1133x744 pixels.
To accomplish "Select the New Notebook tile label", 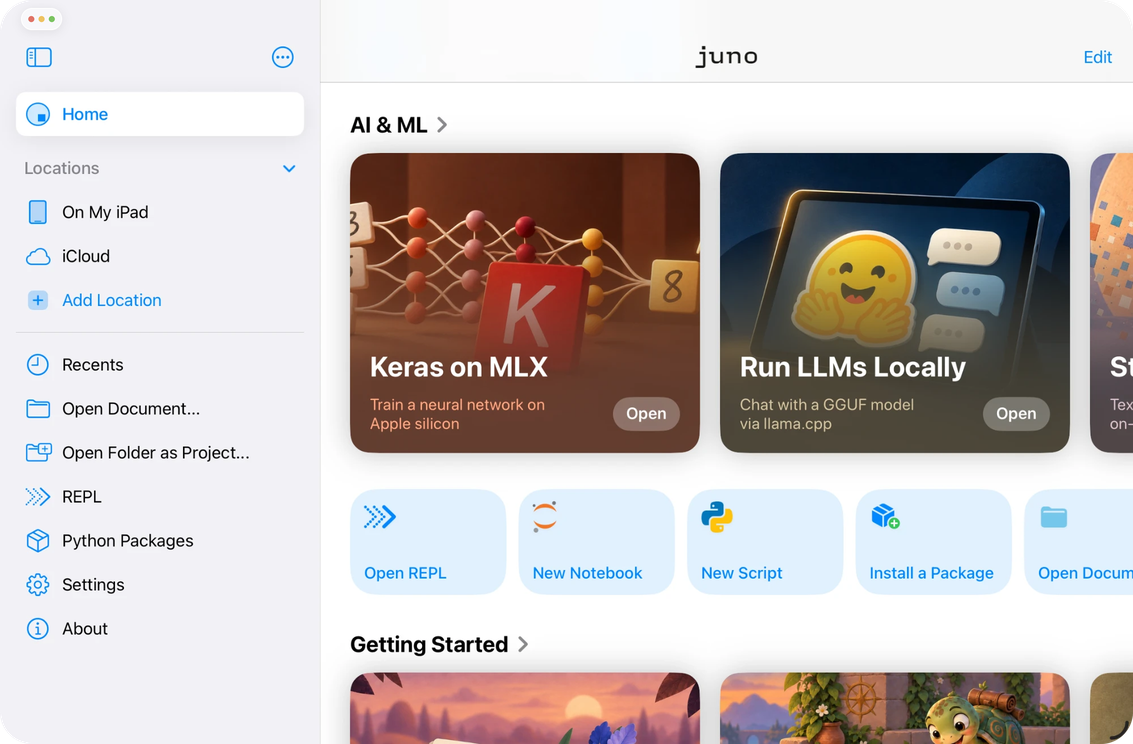I will (587, 573).
